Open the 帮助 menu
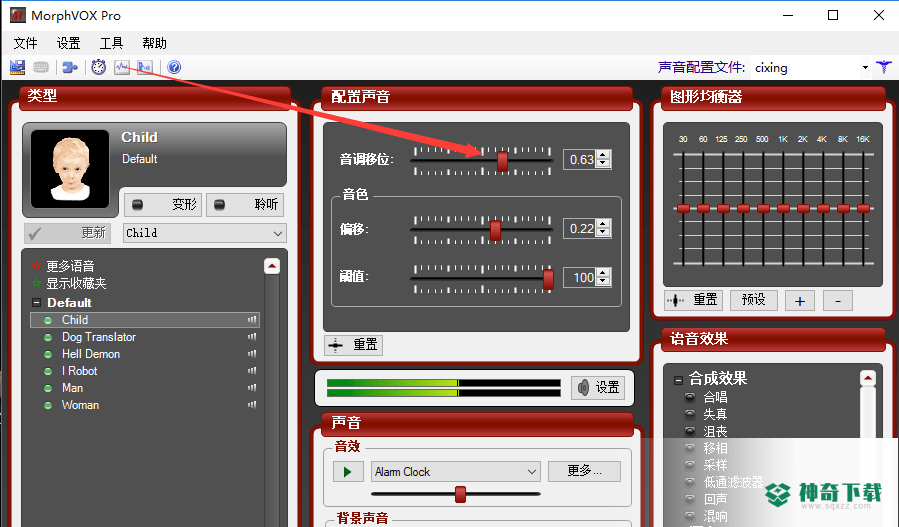The width and height of the screenshot is (899, 527). point(154,43)
